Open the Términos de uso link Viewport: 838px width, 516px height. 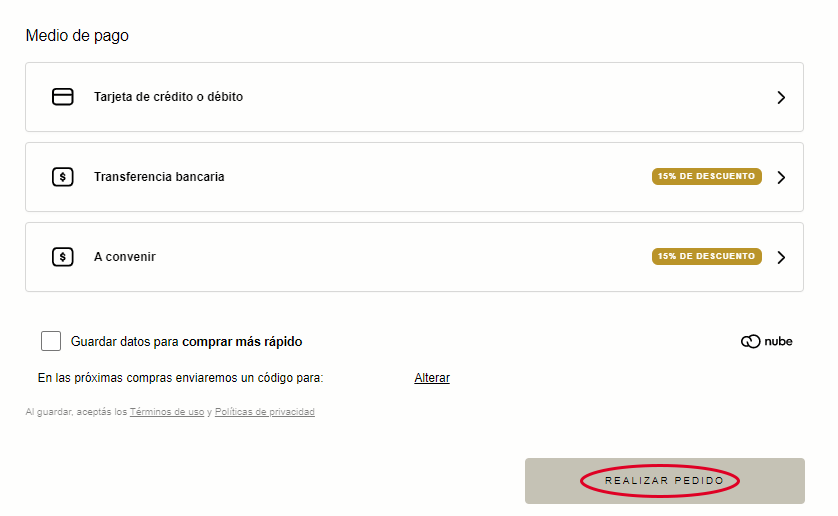pyautogui.click(x=167, y=412)
